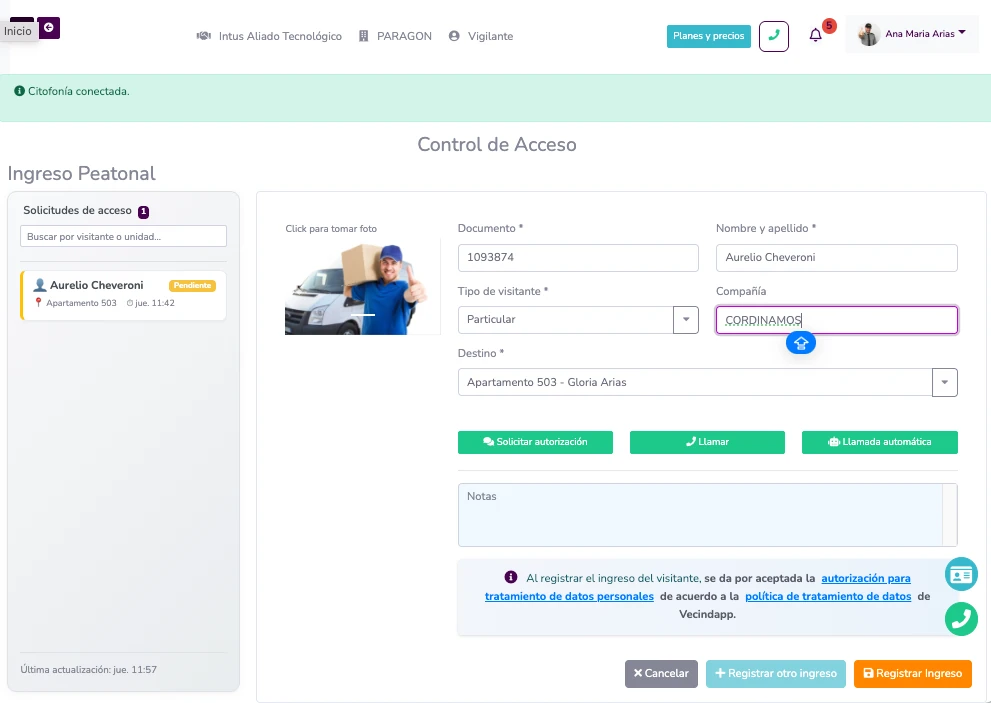The image size is (991, 703).
Task: Click the Intus Aliado Tecnológico intercom icon
Action: pos(203,36)
